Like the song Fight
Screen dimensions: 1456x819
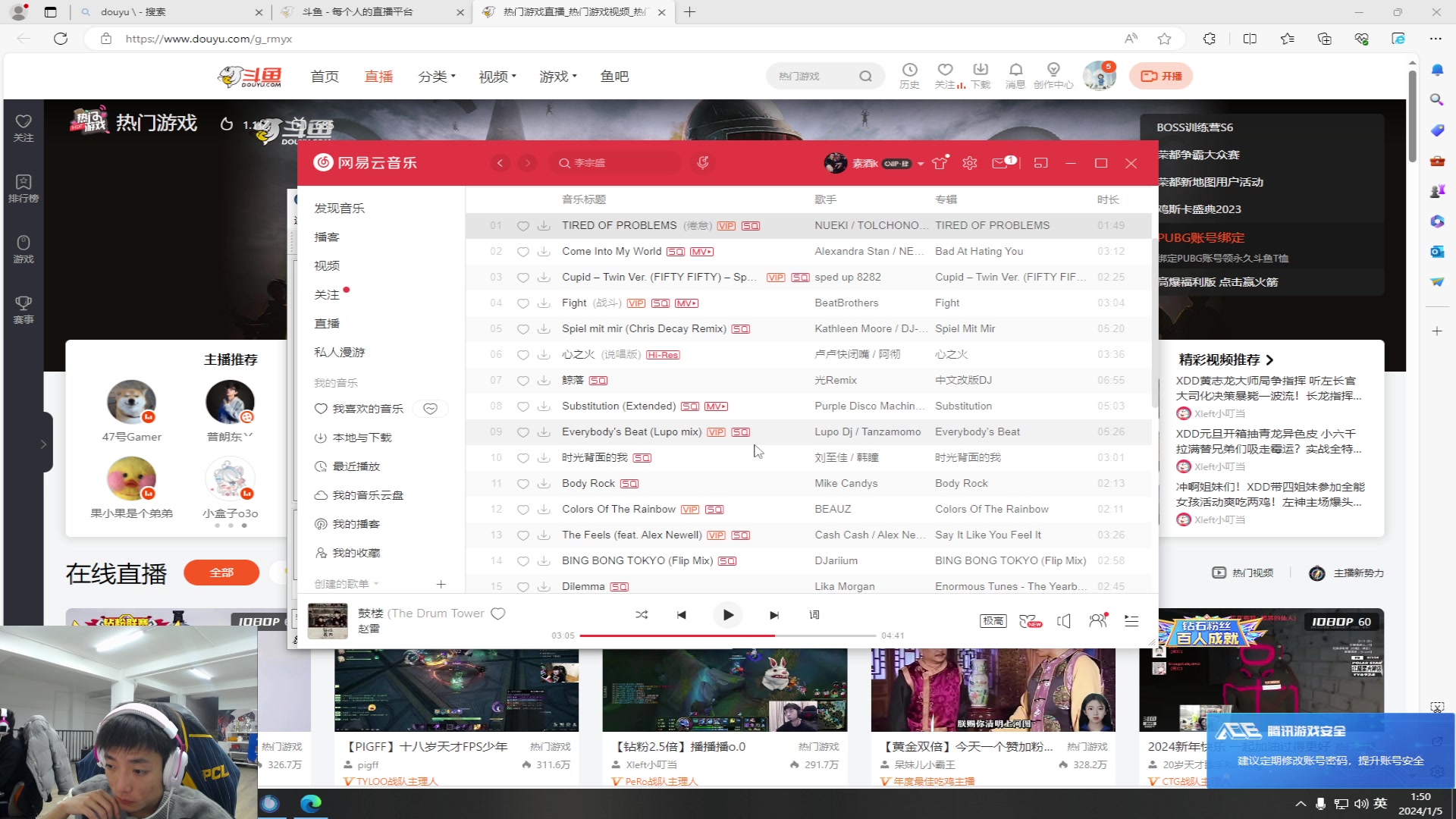(x=523, y=303)
